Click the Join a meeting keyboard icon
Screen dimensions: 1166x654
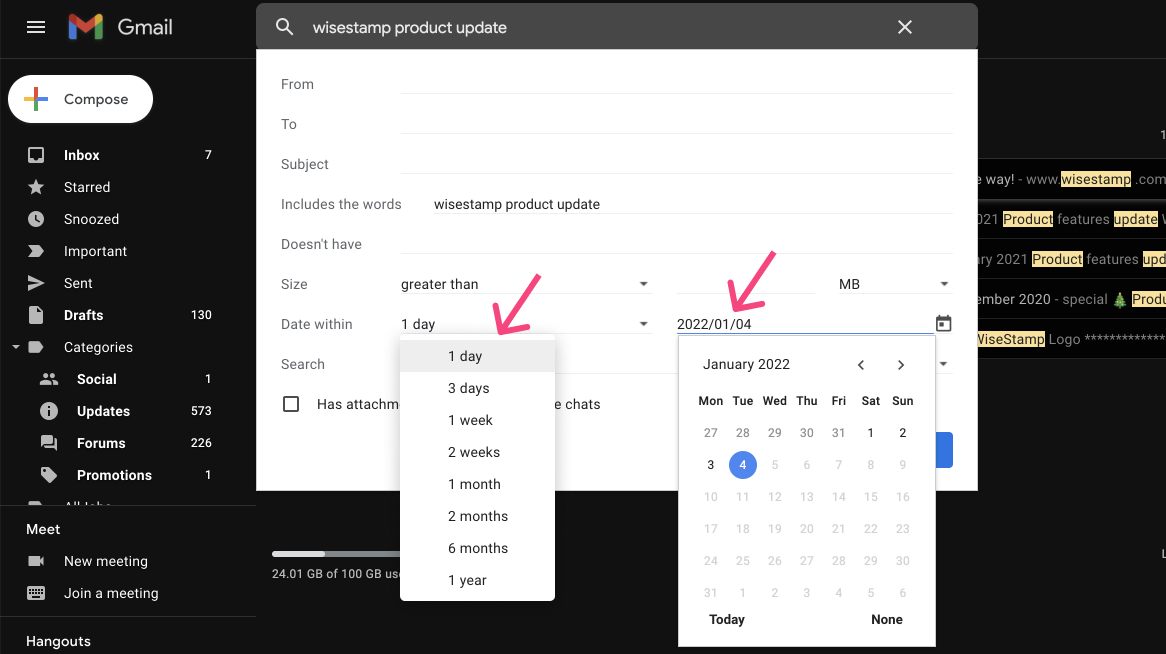coord(38,593)
